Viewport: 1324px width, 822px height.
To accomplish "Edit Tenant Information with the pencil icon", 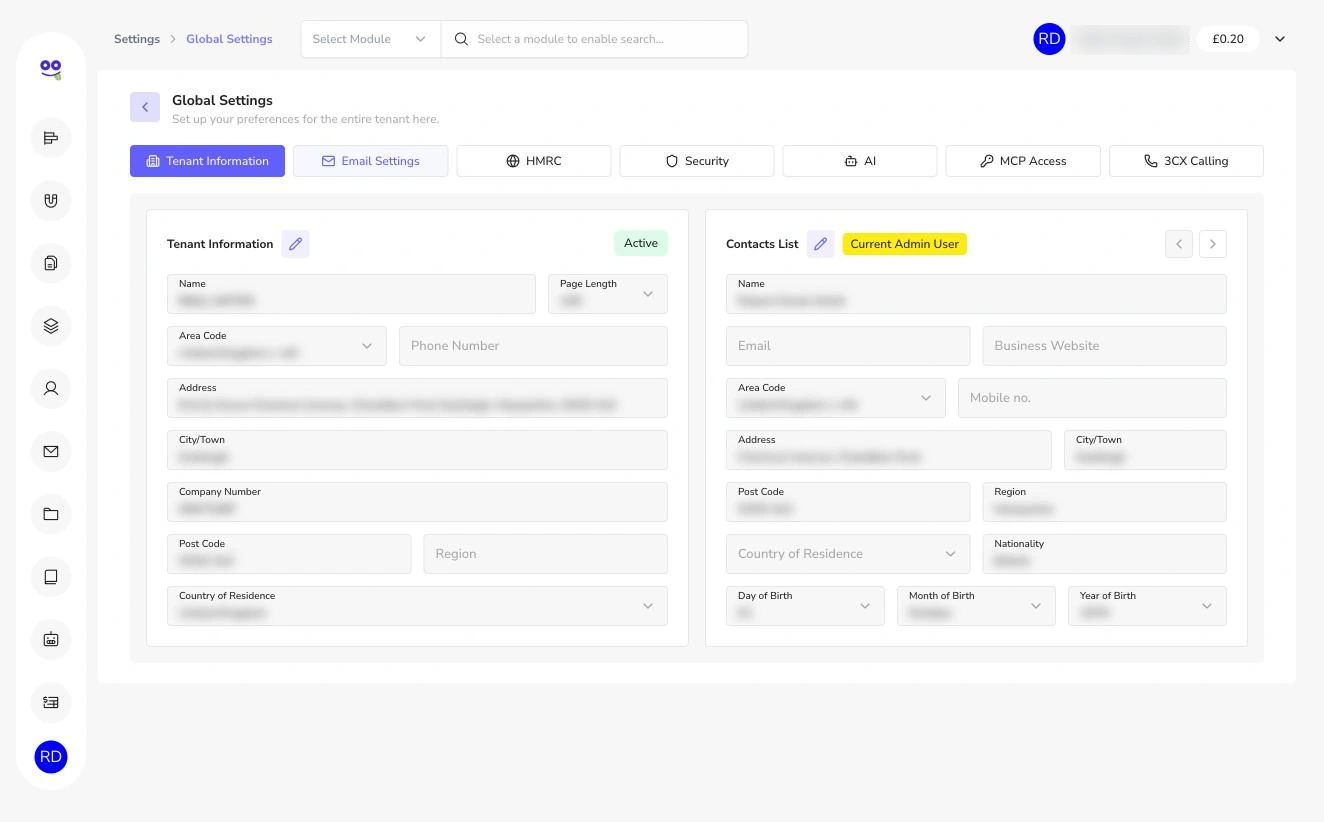I will 295,244.
